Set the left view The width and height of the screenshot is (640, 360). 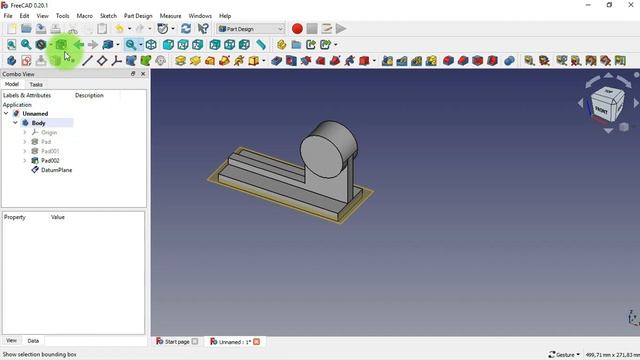244,44
